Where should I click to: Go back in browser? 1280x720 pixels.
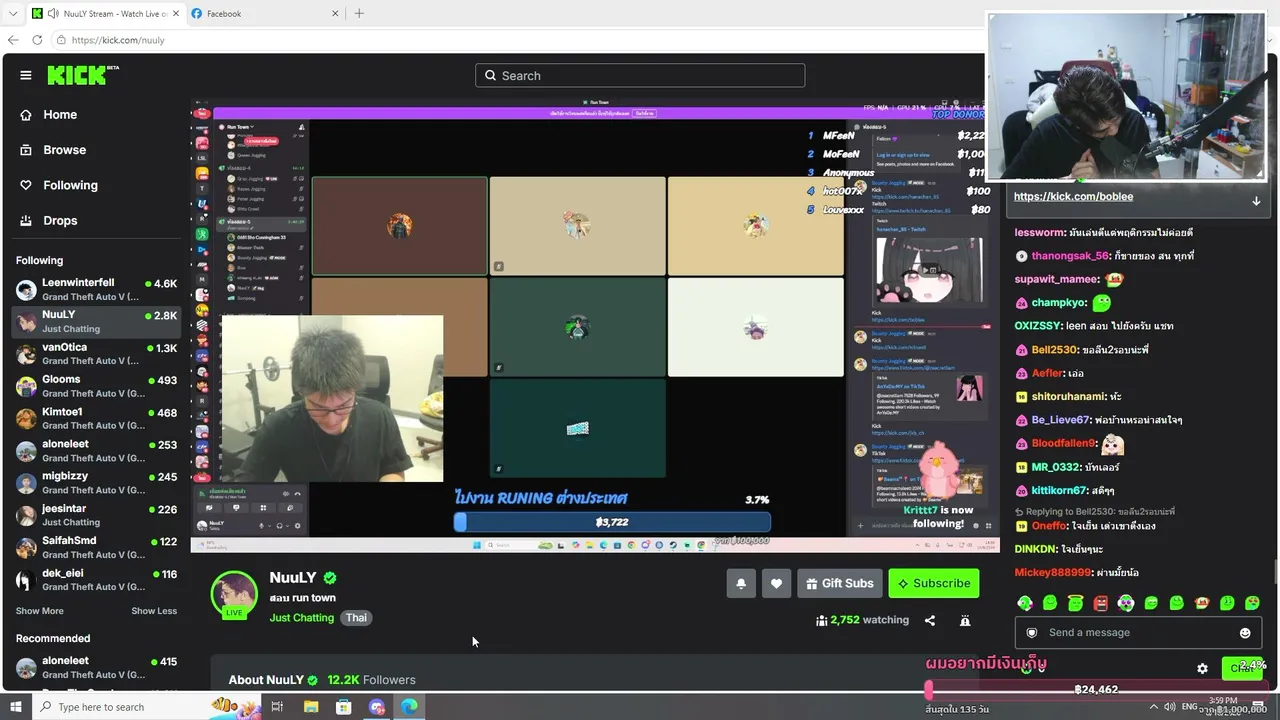[12, 40]
